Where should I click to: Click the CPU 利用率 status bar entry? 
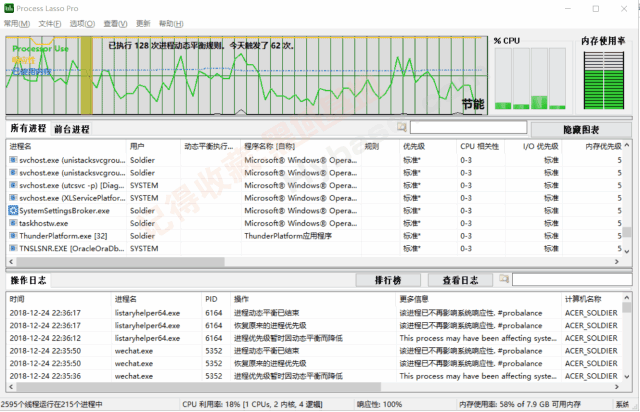point(252,404)
